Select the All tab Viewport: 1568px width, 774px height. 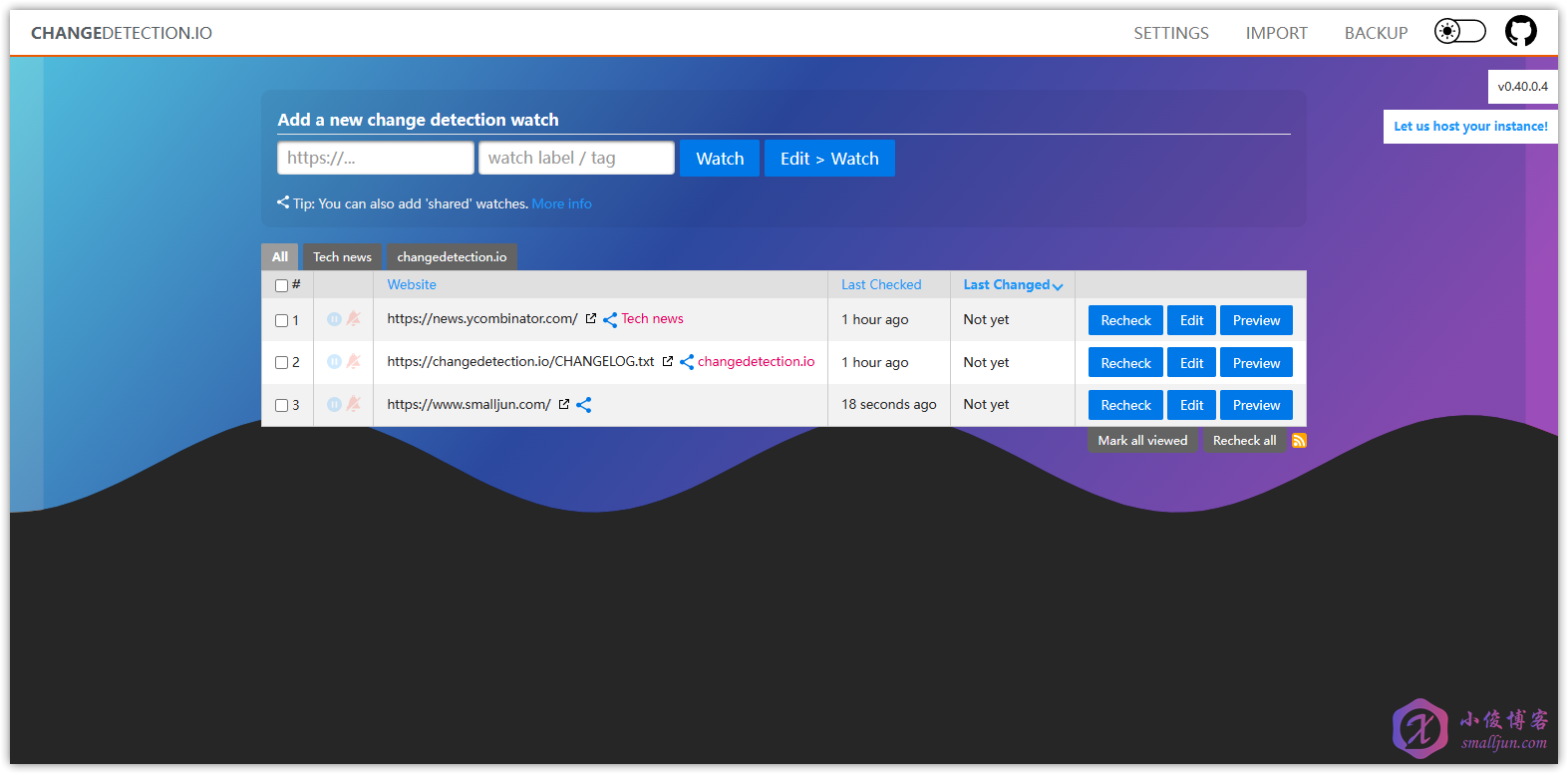(x=280, y=256)
